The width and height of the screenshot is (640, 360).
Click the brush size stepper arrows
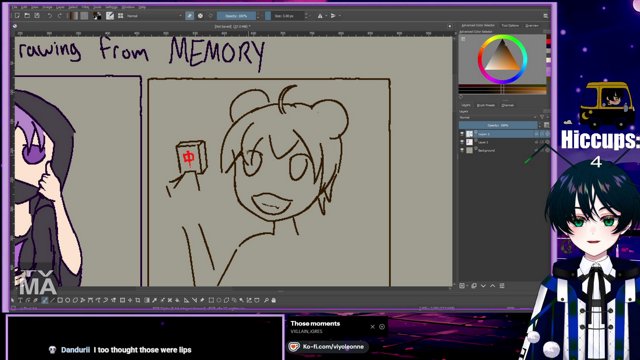coord(306,16)
